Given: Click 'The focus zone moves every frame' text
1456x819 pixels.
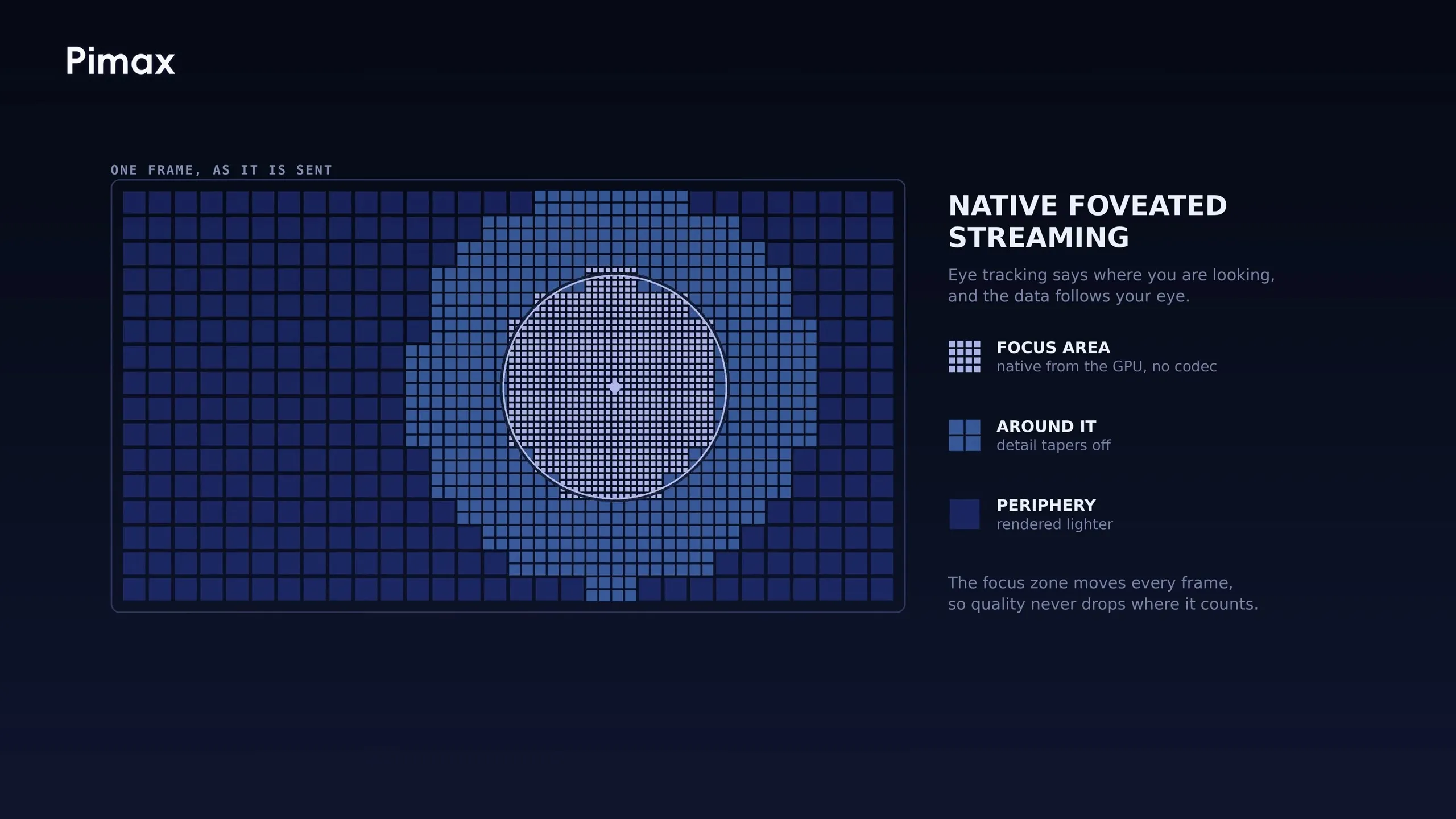Looking at the screenshot, I should click(1090, 583).
